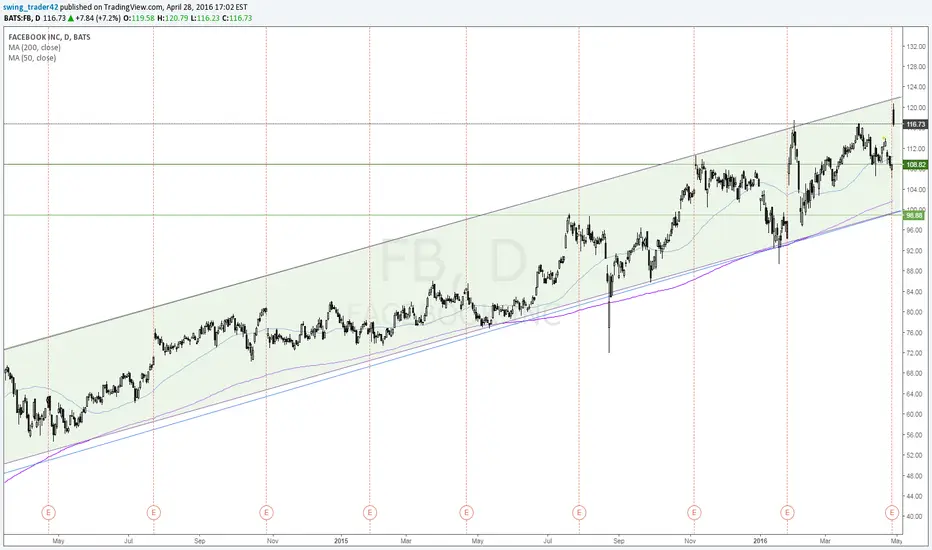Image resolution: width=932 pixels, height=550 pixels.
Task: Click the 98.88 green price level tag
Action: pyautogui.click(x=914, y=215)
